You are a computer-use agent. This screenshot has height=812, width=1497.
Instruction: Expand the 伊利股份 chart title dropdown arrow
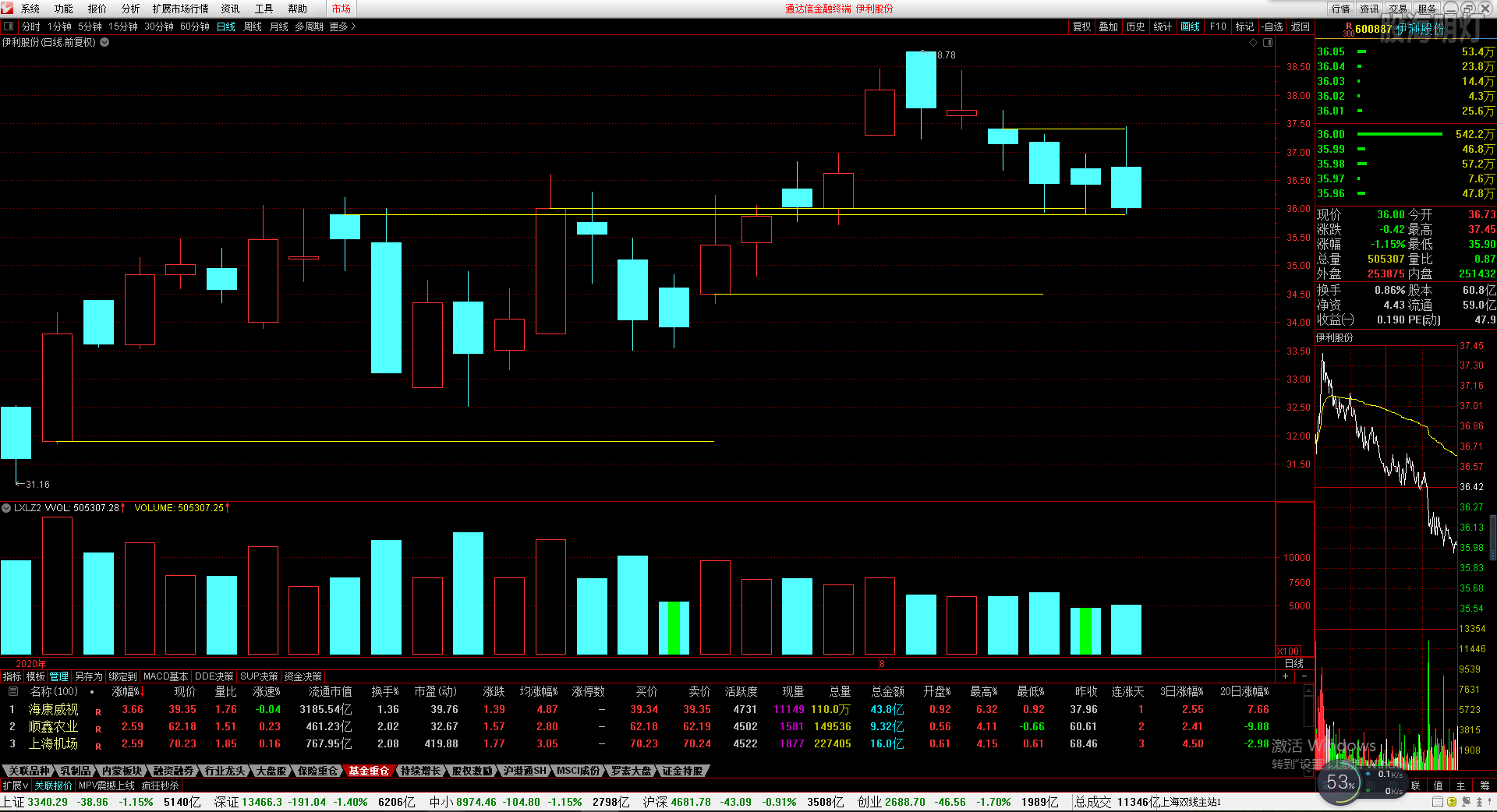104,42
